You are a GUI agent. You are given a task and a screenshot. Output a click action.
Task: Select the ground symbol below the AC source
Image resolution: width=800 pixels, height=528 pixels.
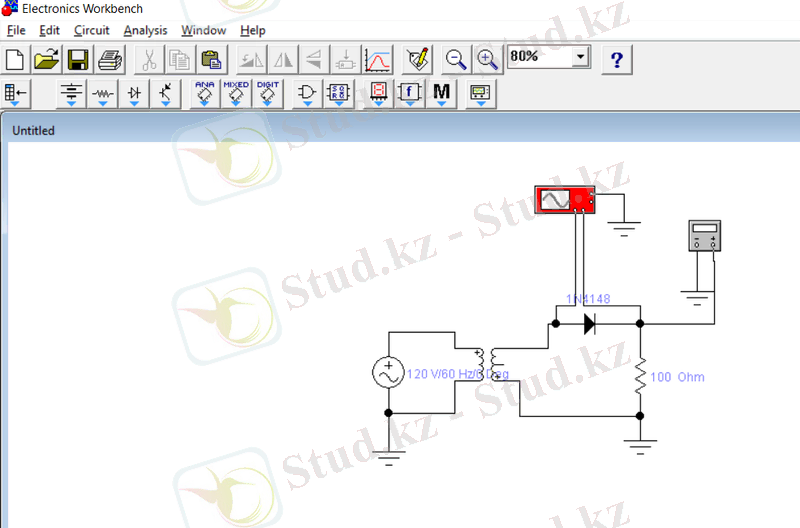click(389, 458)
